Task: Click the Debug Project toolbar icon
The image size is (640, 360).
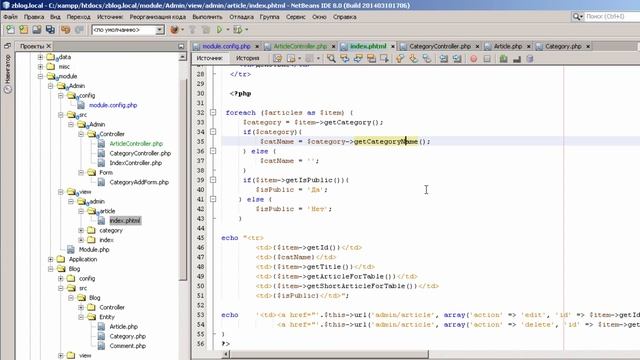Action: click(237, 30)
